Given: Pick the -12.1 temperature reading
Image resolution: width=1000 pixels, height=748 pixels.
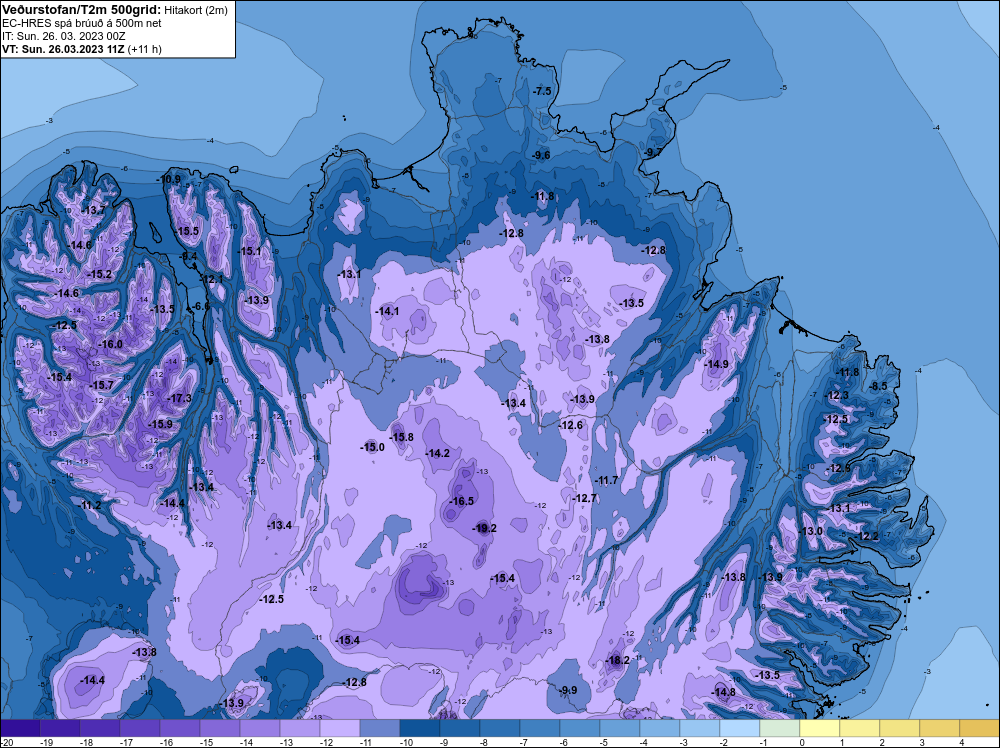Looking at the screenshot, I should [x=212, y=279].
